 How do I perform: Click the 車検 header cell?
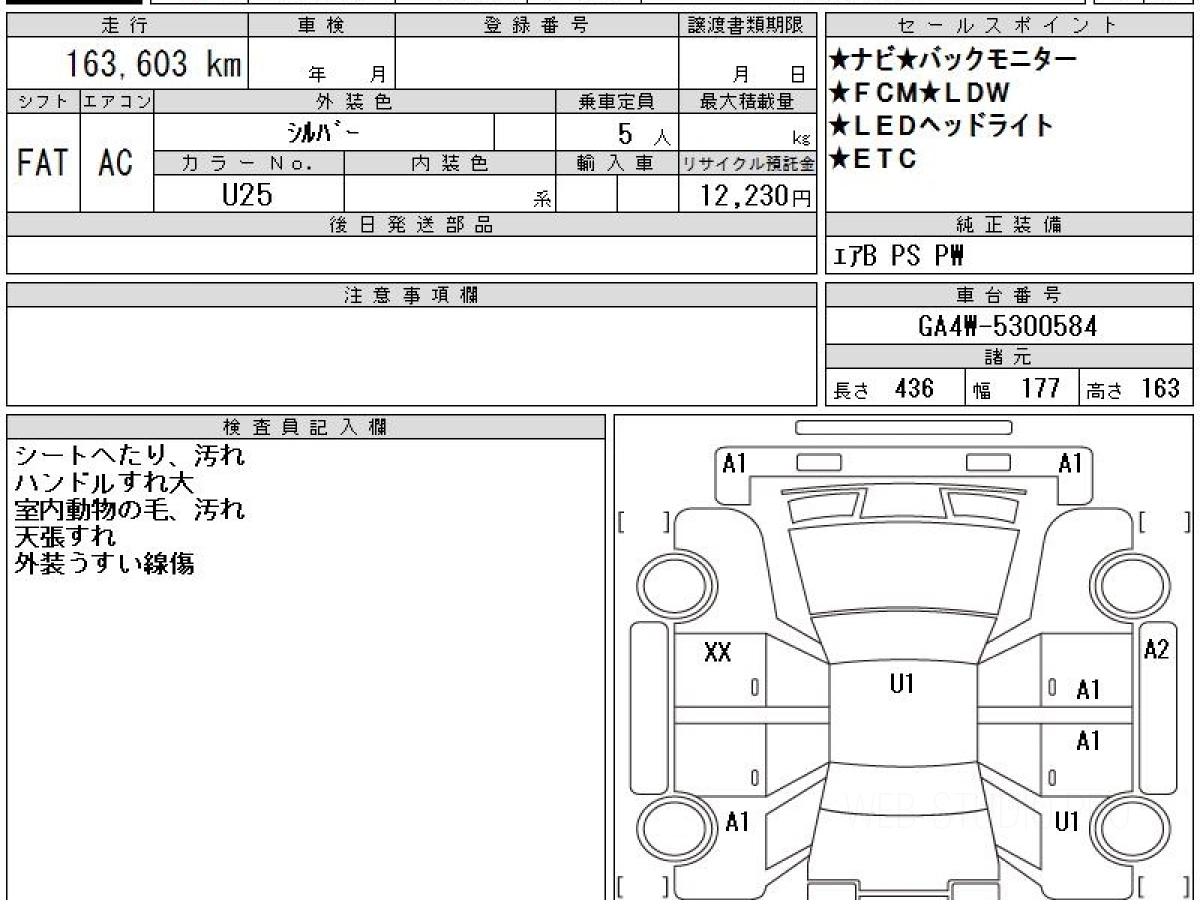pos(321,25)
